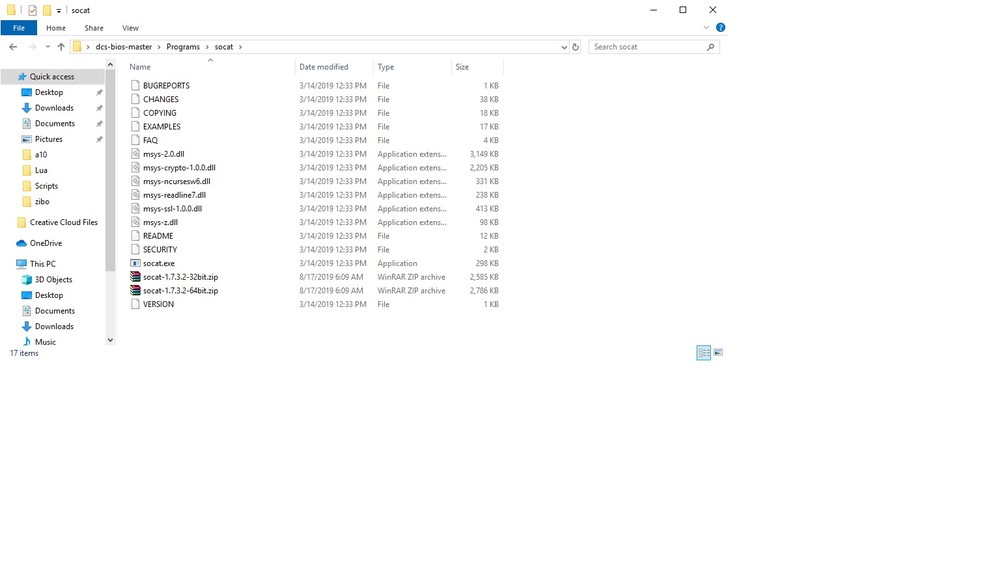Image resolution: width=1000 pixels, height=562 pixels.
Task: Open the pinned Pictures folder
Action: (x=48, y=139)
